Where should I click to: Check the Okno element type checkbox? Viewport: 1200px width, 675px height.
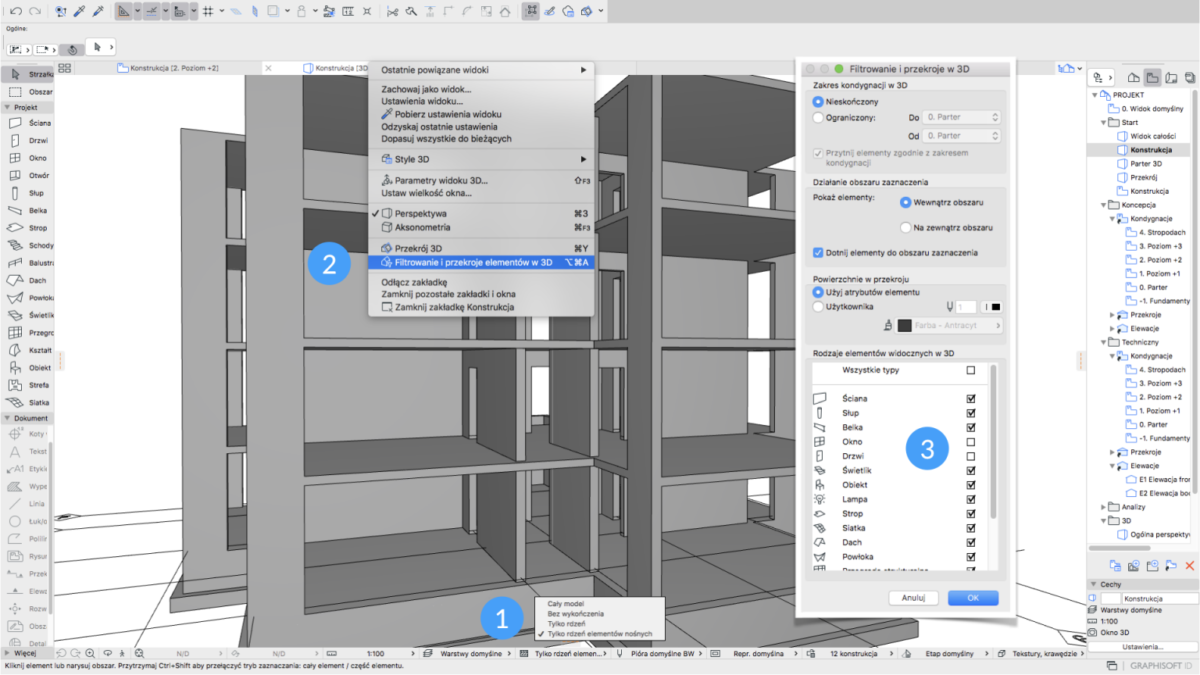click(x=970, y=441)
